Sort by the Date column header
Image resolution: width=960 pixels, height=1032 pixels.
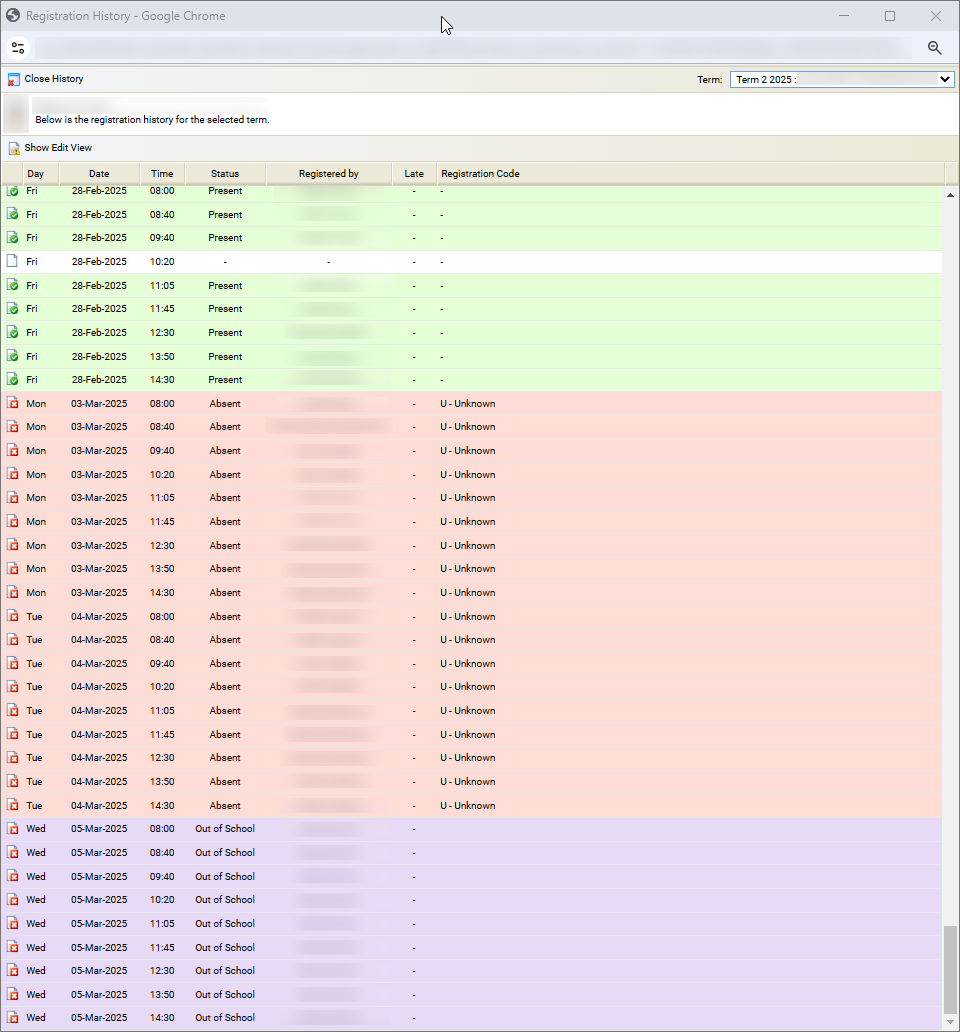point(99,174)
